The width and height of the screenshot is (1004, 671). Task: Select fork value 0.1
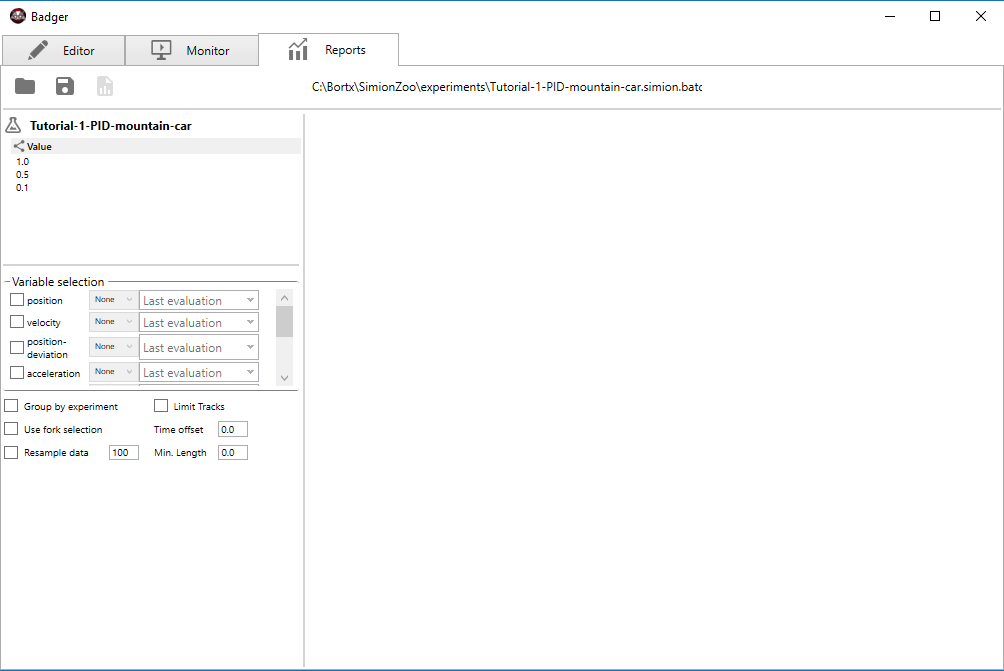[22, 188]
